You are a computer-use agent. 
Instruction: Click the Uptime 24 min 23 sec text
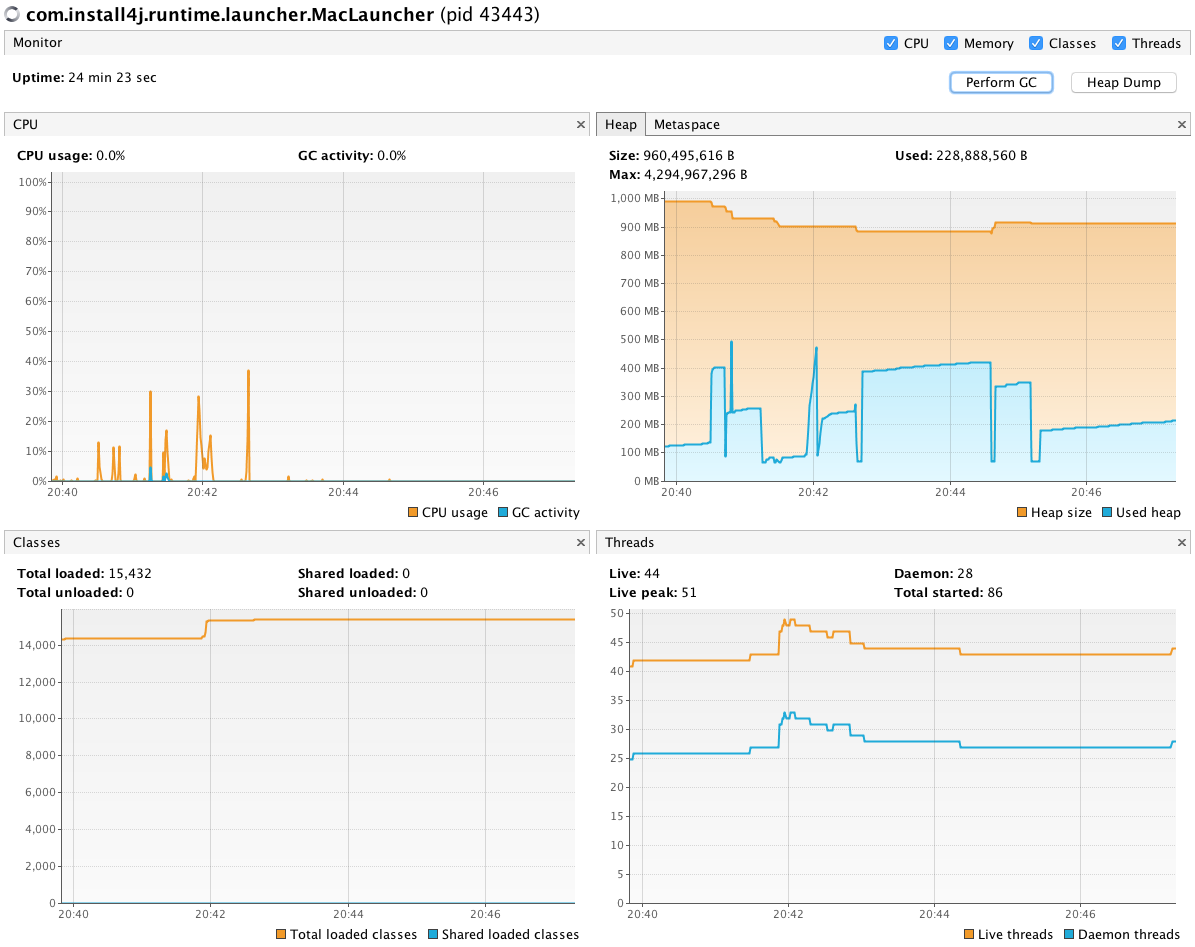point(85,78)
